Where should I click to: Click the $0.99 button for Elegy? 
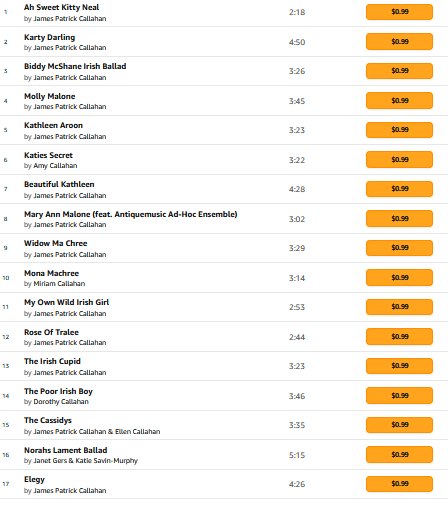(399, 484)
